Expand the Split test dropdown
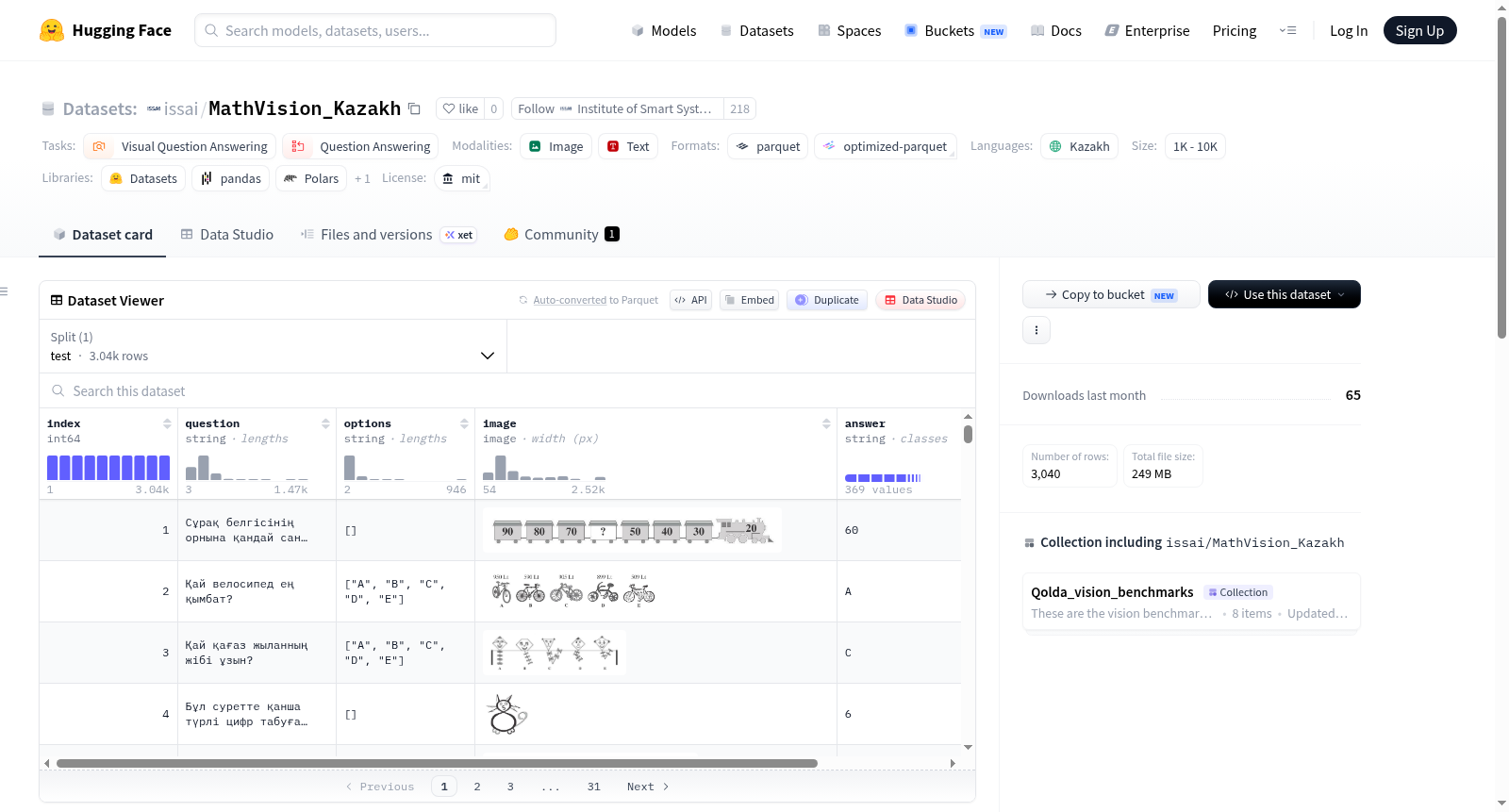Screen dimensions: 1509x812 point(273,346)
